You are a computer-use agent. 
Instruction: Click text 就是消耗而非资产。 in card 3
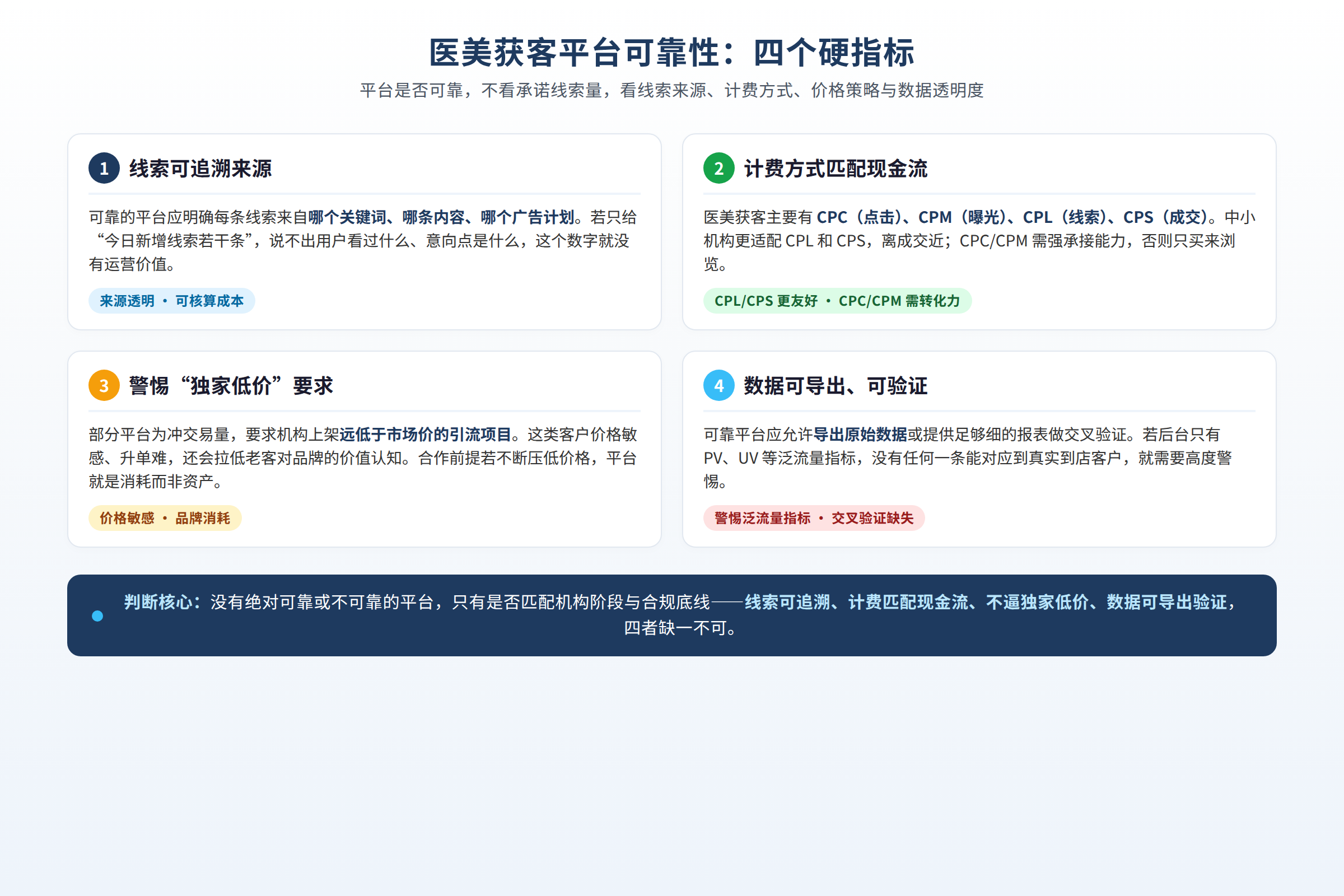tap(156, 481)
